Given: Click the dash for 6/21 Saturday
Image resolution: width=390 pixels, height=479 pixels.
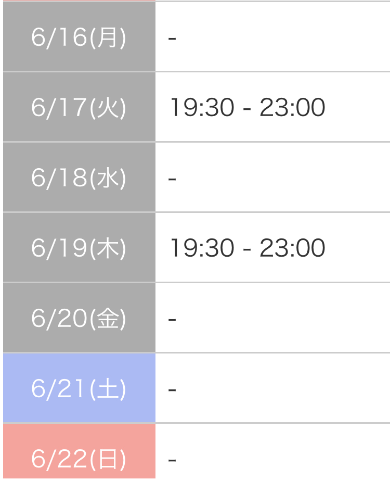Looking at the screenshot, I should coord(172,390).
